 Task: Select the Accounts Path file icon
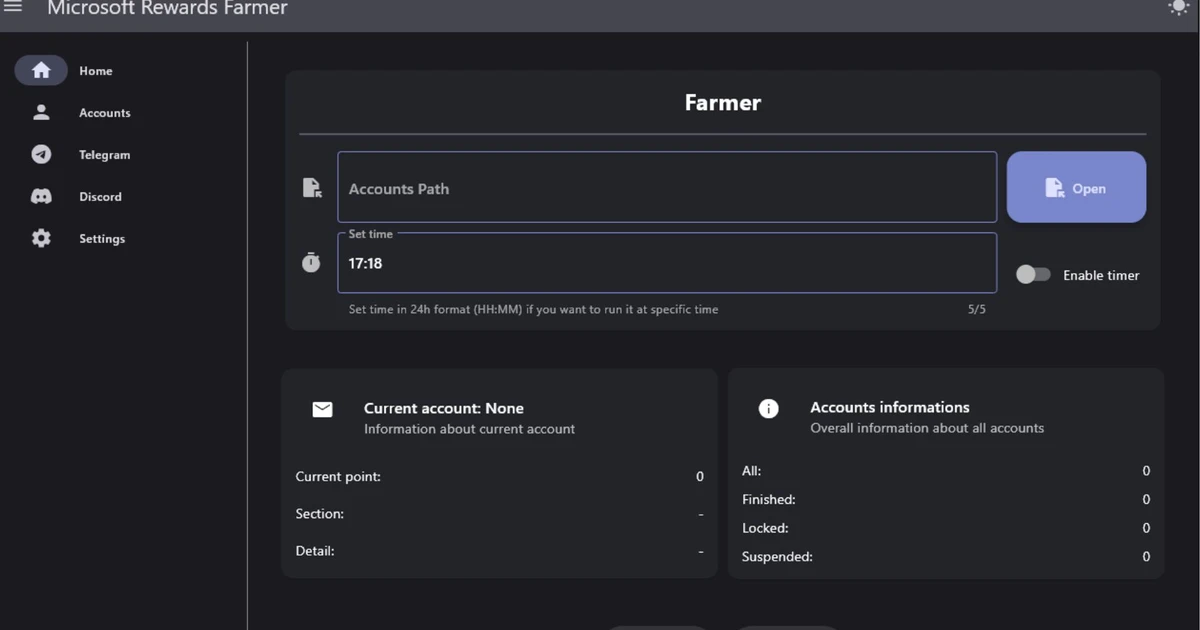(x=311, y=187)
